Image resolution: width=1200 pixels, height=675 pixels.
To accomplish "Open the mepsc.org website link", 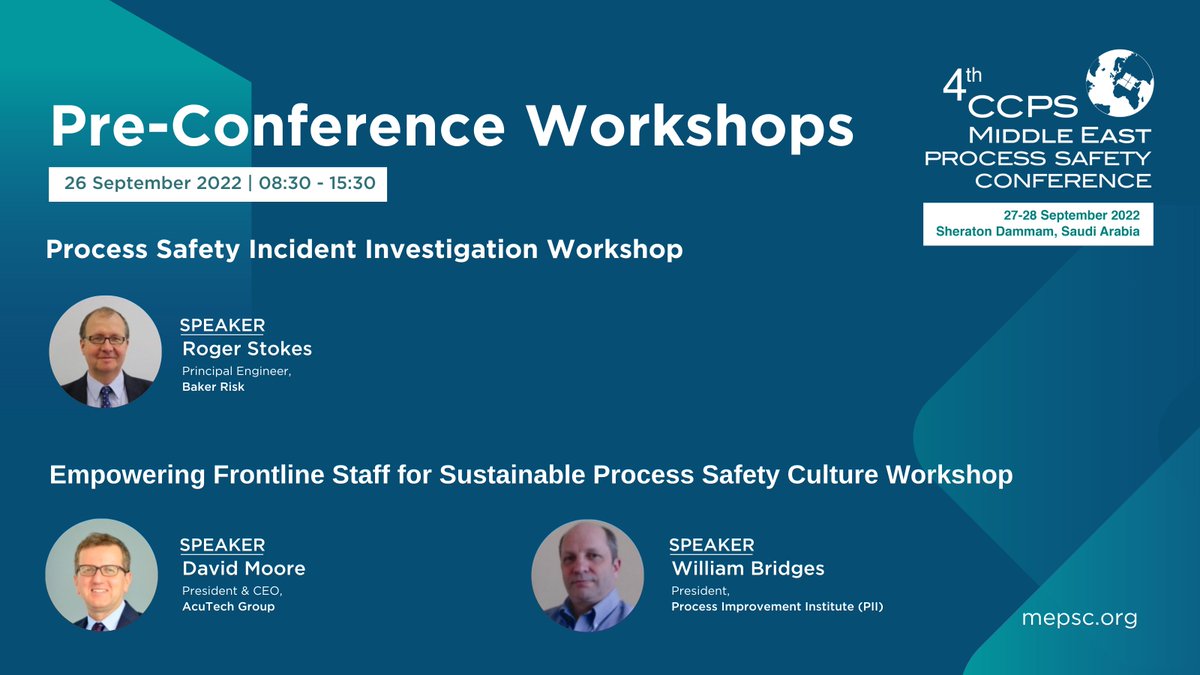I will click(1079, 617).
